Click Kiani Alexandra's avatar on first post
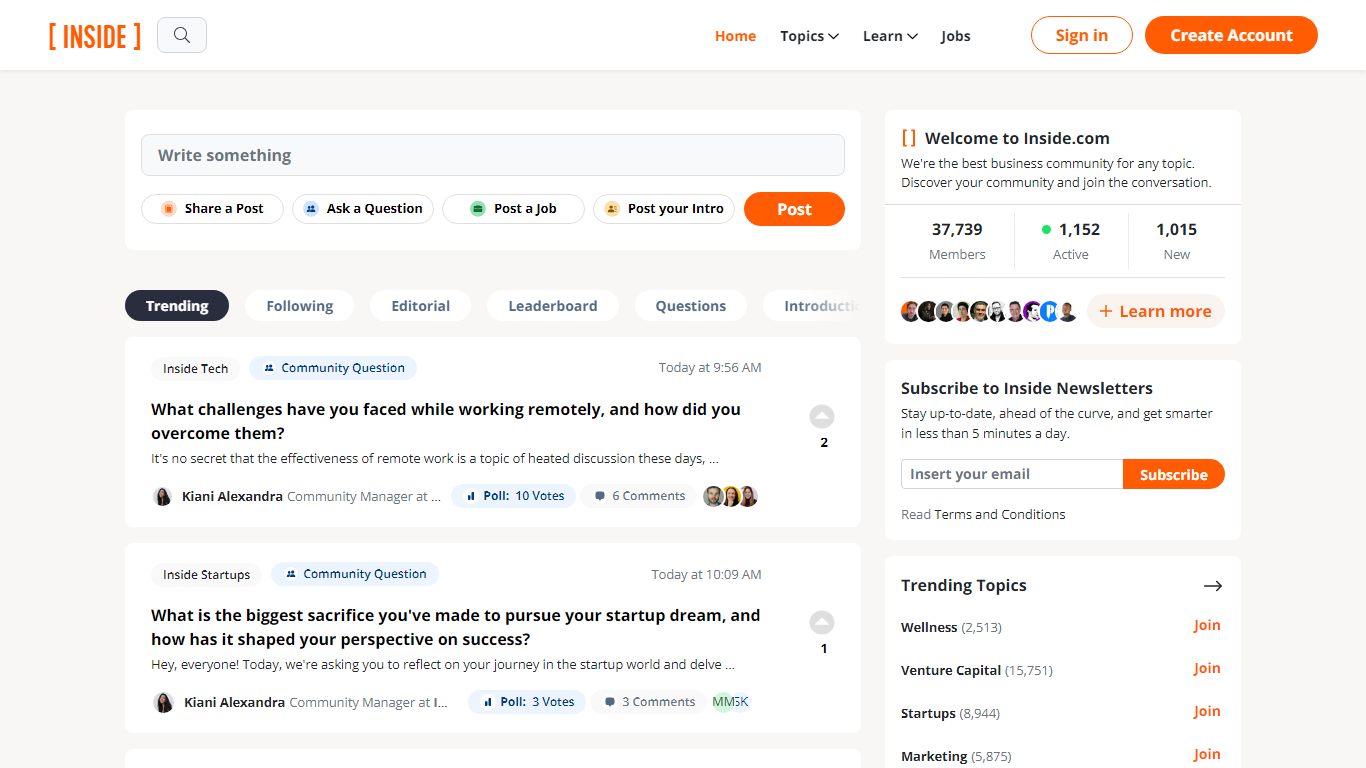 (163, 496)
